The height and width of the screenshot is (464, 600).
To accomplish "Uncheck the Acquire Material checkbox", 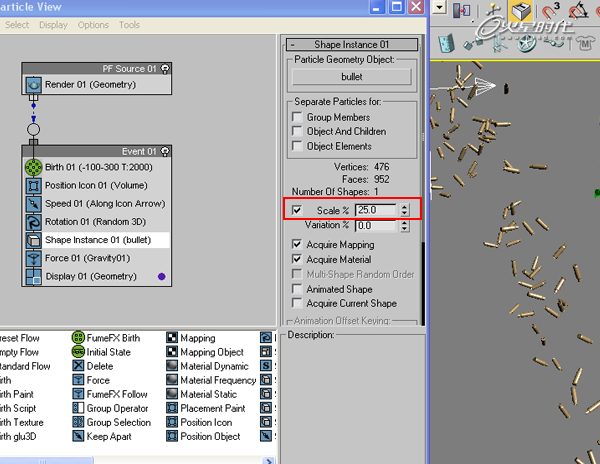I will pos(297,259).
